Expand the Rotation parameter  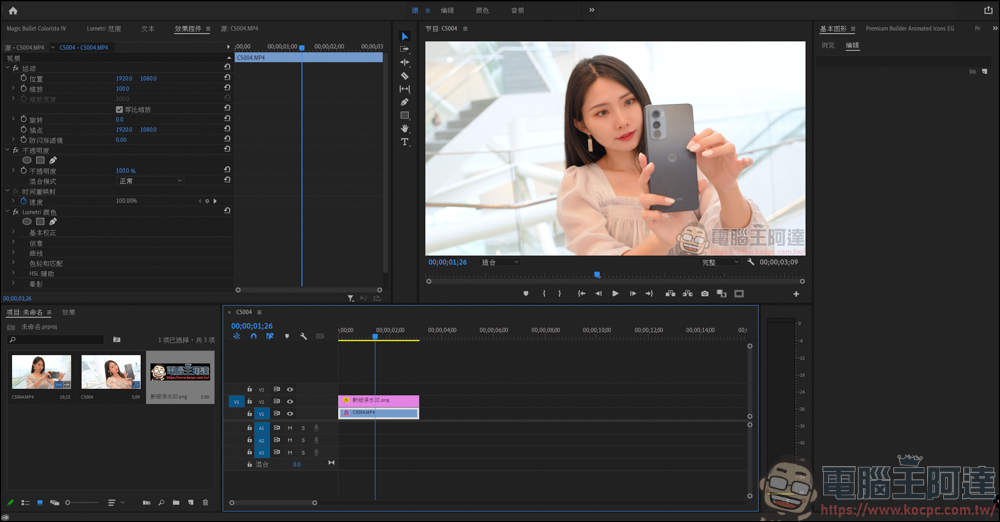tap(13, 119)
